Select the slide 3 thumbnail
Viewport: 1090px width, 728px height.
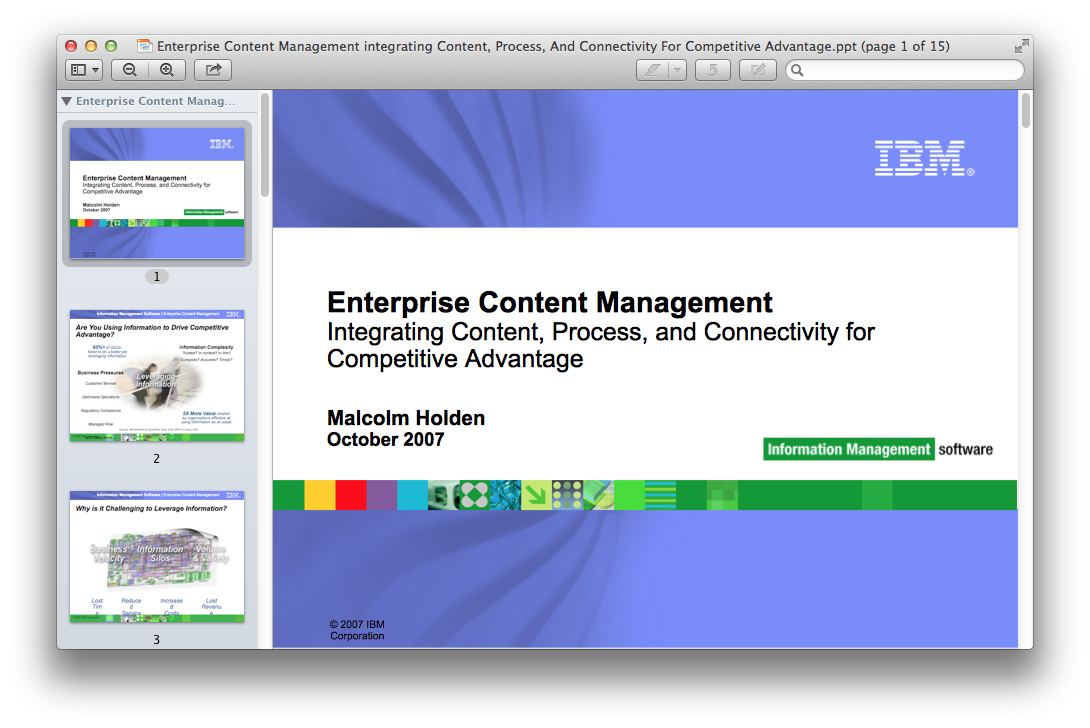[157, 556]
